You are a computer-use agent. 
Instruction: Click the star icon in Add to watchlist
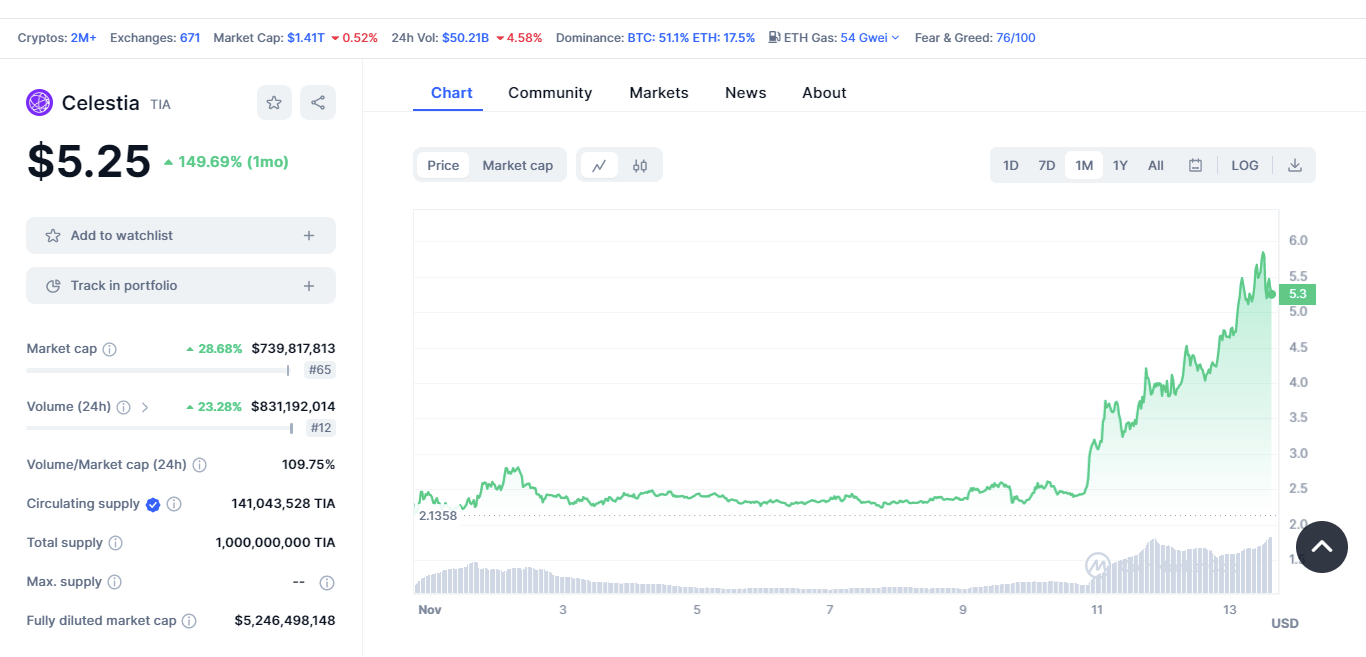53,236
